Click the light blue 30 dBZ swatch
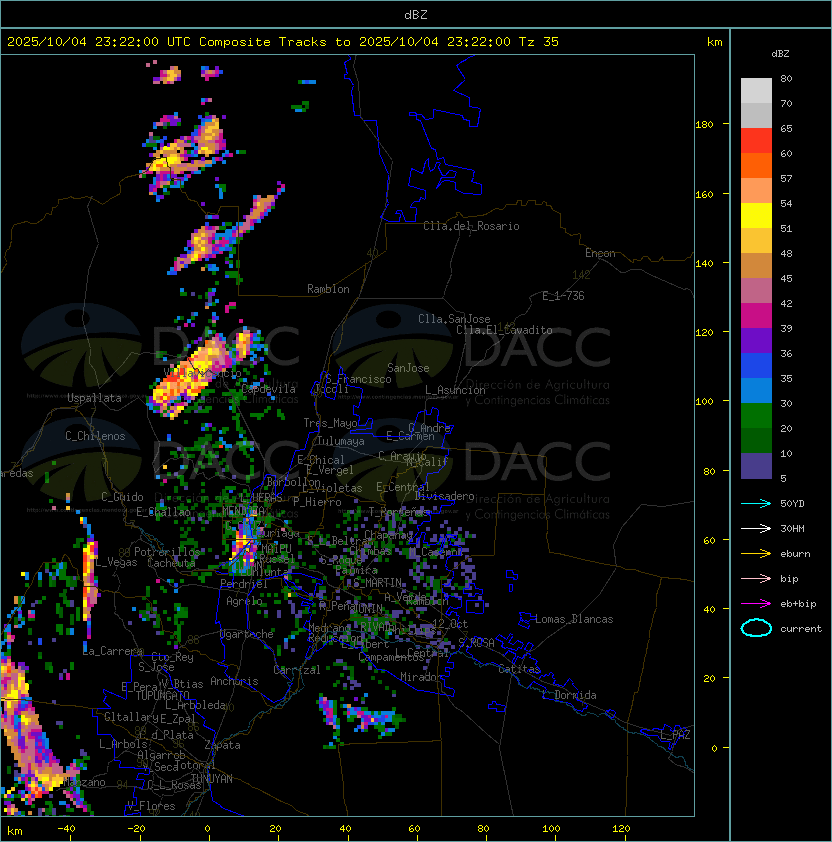 756,391
